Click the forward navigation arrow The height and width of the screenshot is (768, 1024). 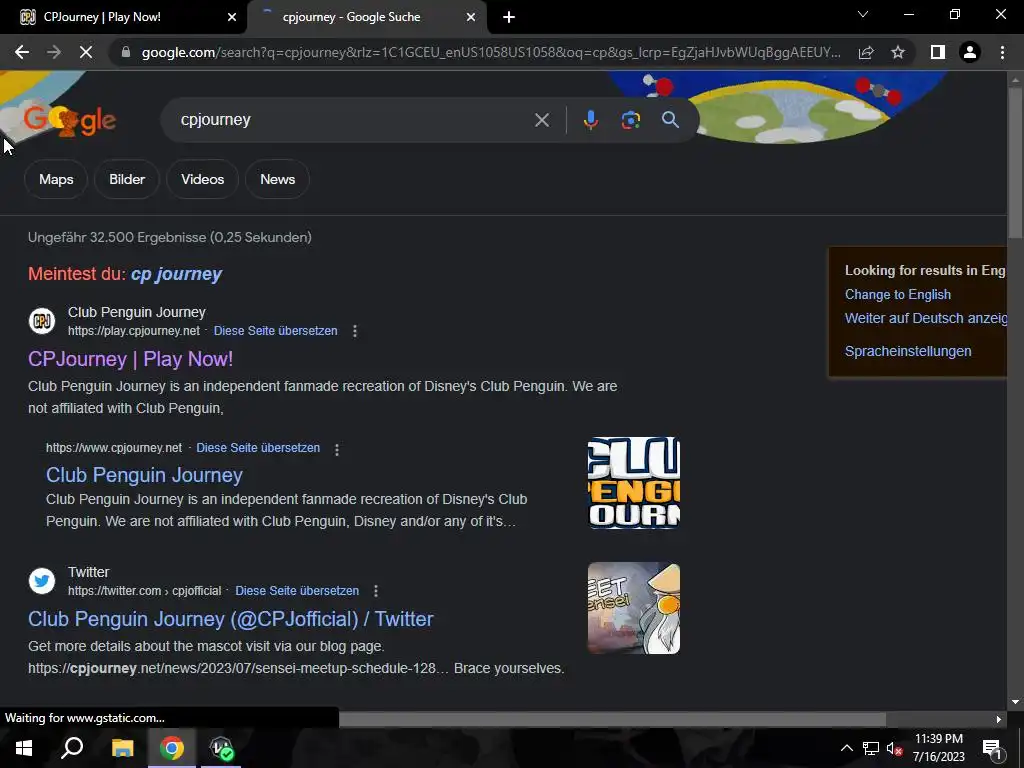tap(54, 52)
